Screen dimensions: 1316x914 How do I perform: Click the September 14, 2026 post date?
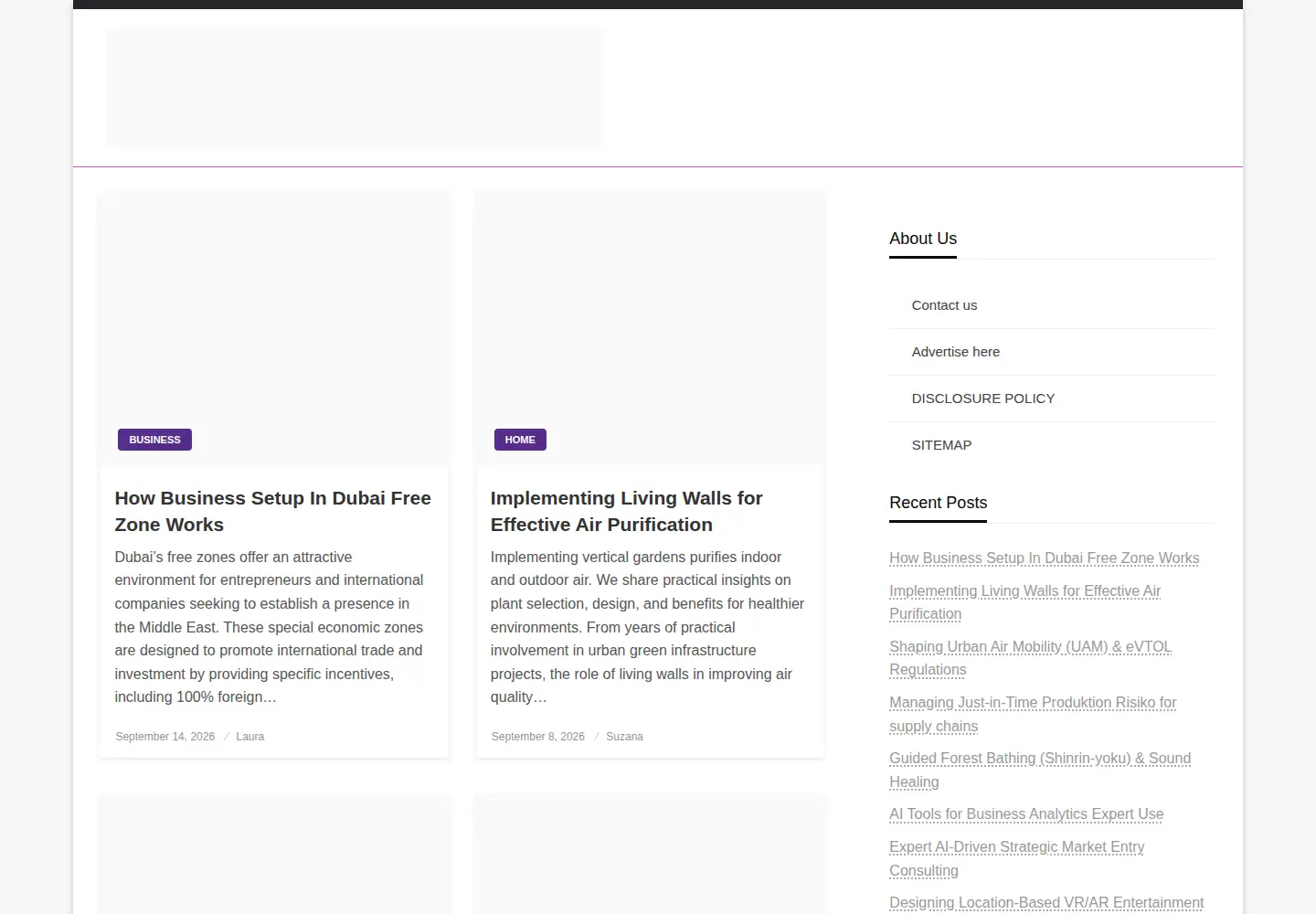click(165, 737)
